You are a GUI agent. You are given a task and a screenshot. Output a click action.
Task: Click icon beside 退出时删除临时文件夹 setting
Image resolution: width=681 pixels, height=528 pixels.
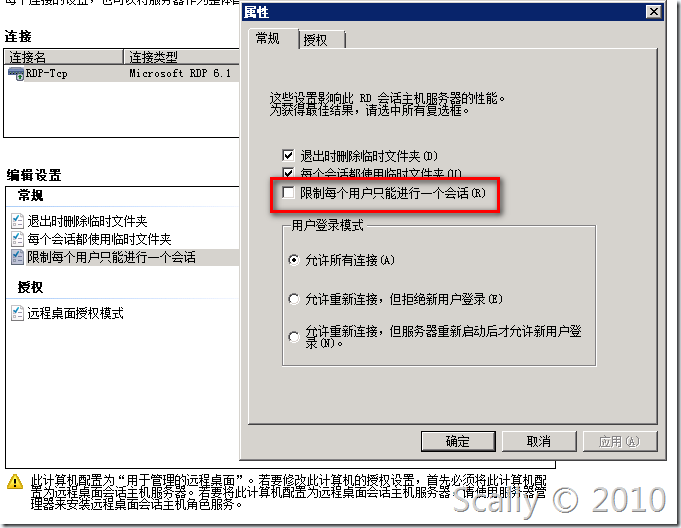[17, 221]
